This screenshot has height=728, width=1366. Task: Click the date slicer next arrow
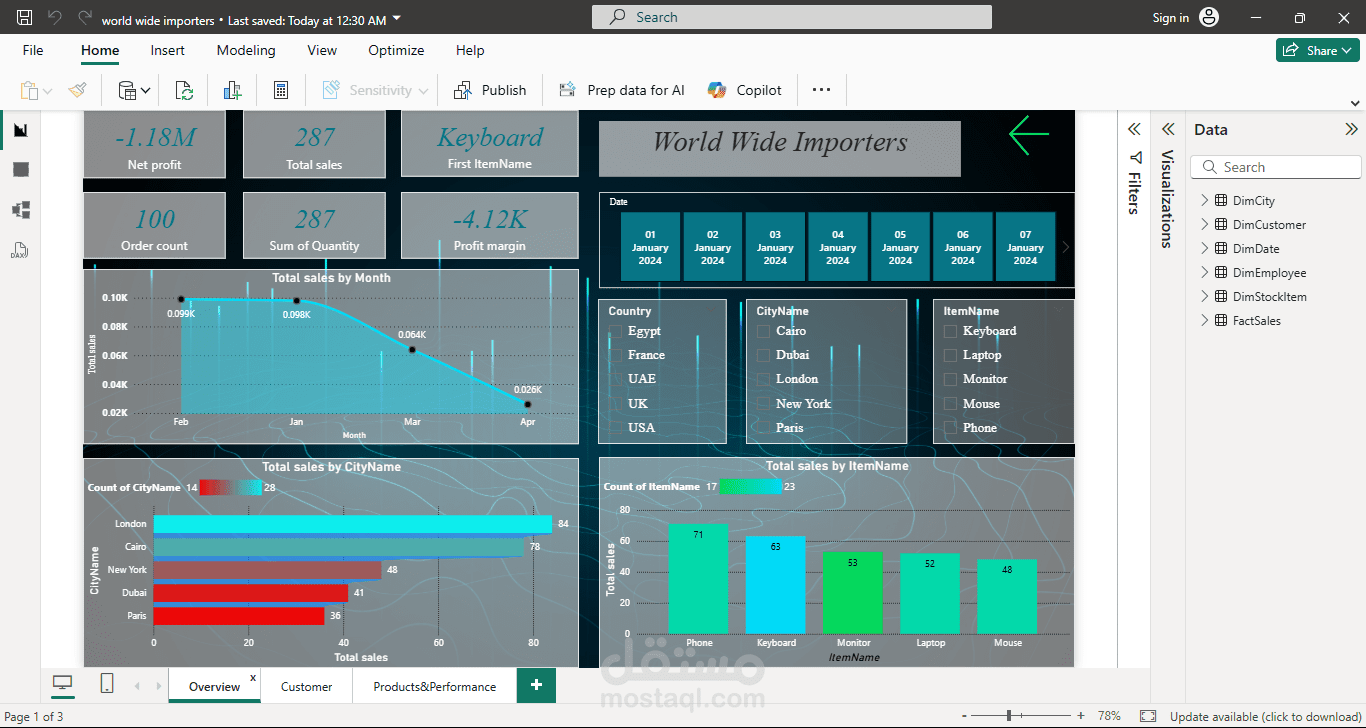coord(1066,247)
